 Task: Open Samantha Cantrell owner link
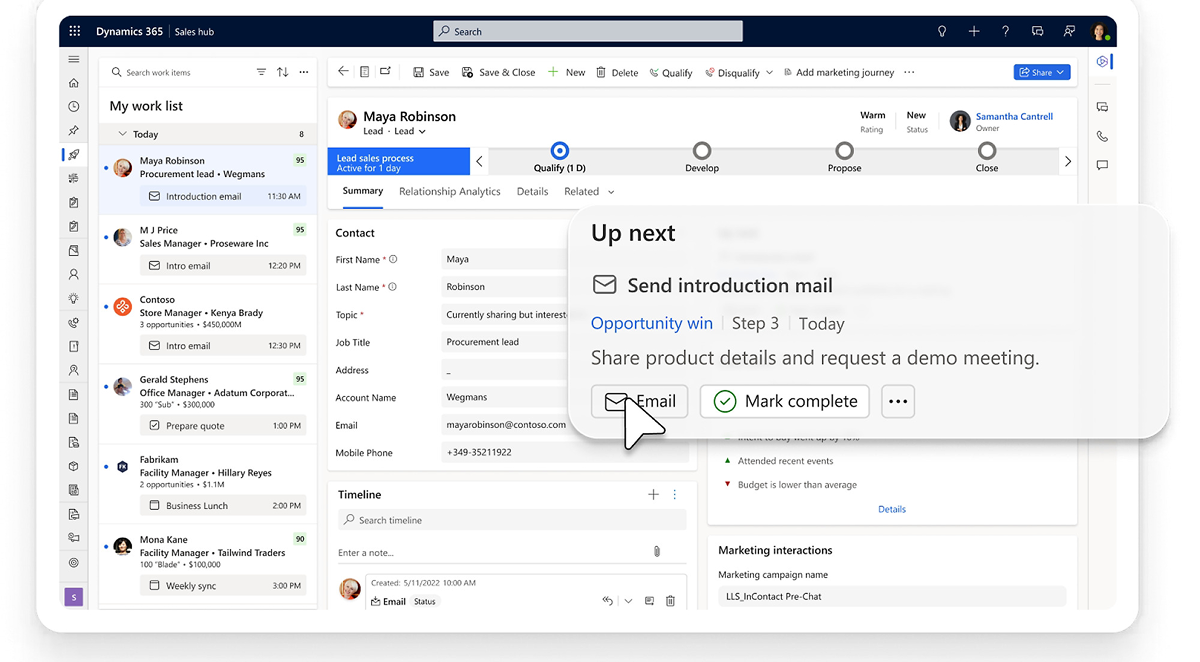[1014, 116]
